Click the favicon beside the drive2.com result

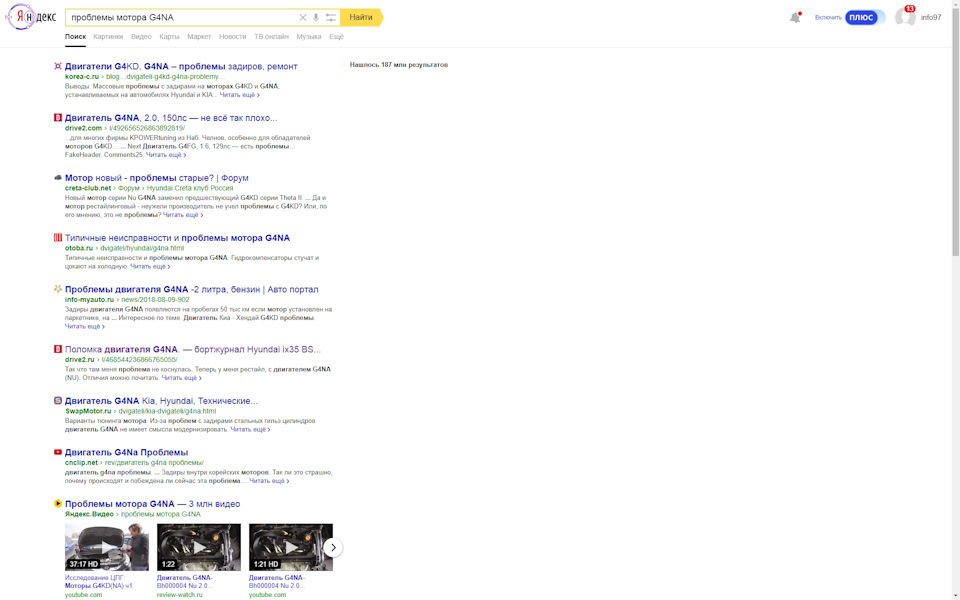coord(58,118)
